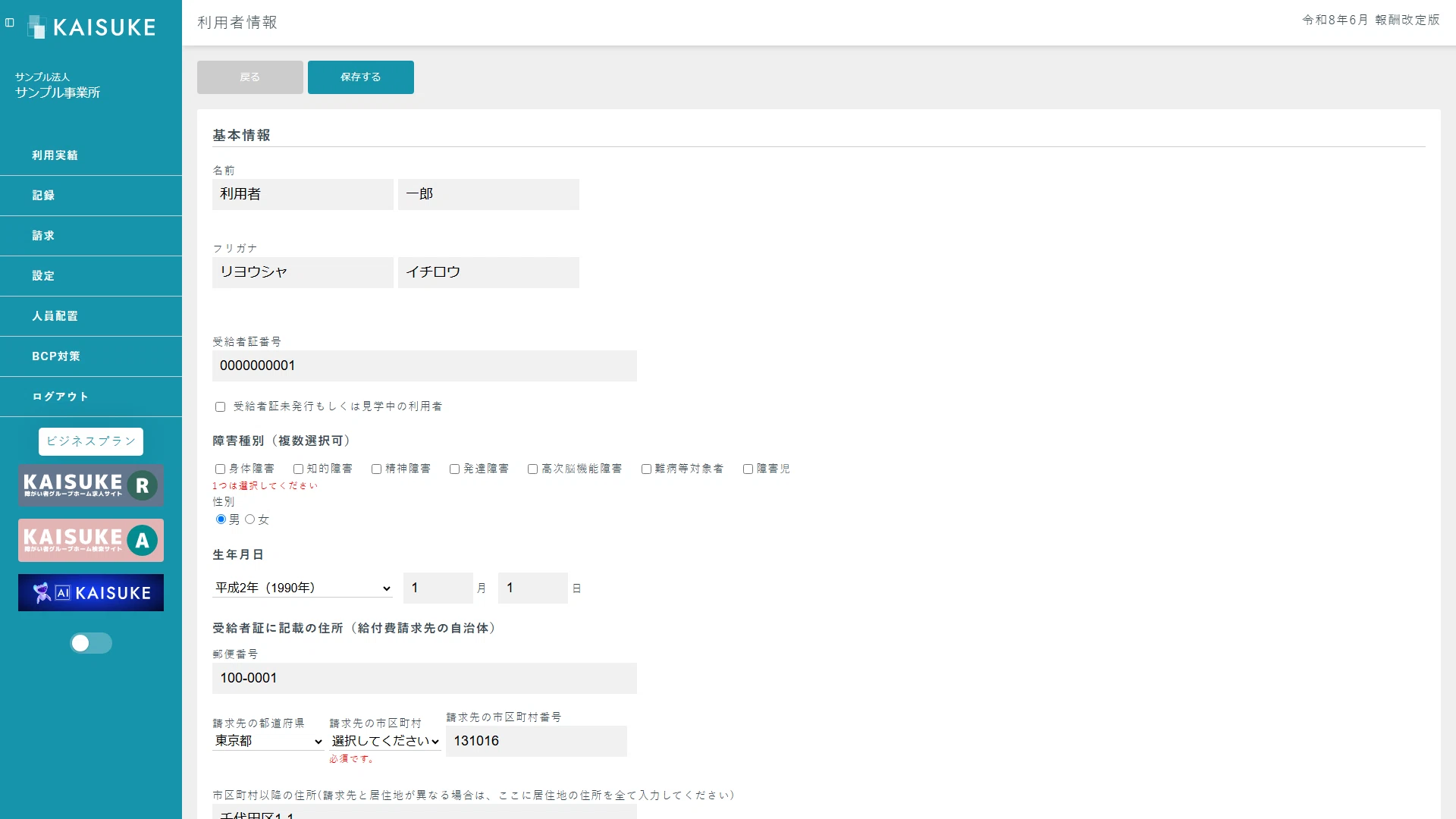The height and width of the screenshot is (819, 1456).
Task: Click the 令和8年6月 報酬改定版 text
Action: (x=1371, y=20)
